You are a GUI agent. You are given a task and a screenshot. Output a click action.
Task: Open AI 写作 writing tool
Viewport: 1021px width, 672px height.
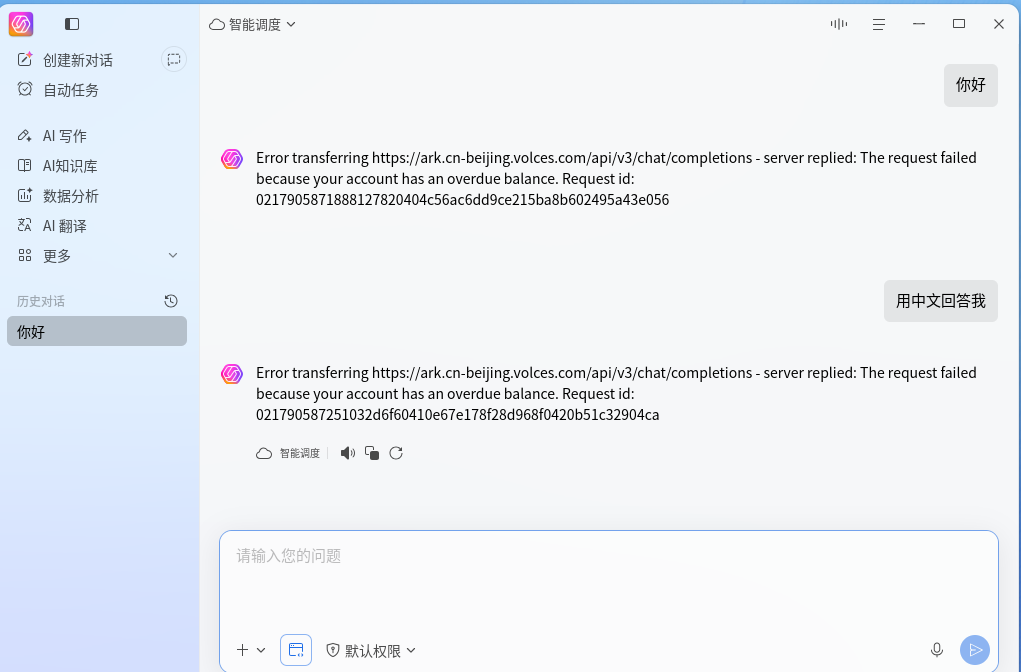[x=52, y=135]
